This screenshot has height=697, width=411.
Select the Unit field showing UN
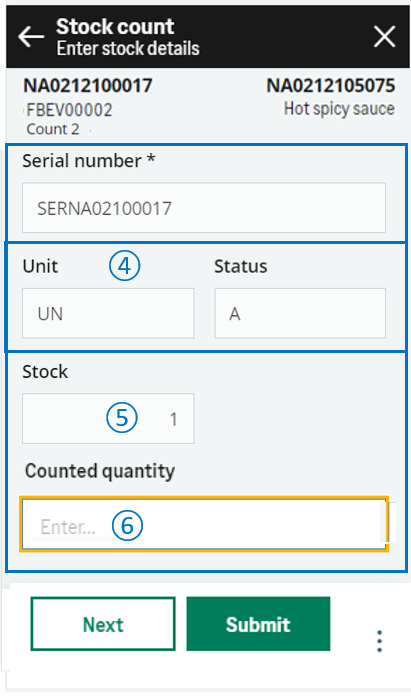coord(108,313)
